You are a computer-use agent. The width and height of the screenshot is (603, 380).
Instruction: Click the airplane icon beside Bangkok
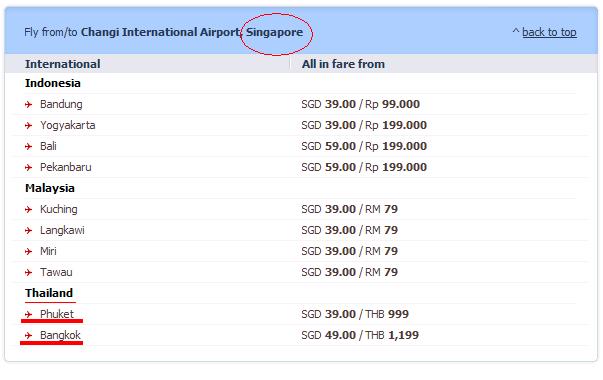pos(28,335)
